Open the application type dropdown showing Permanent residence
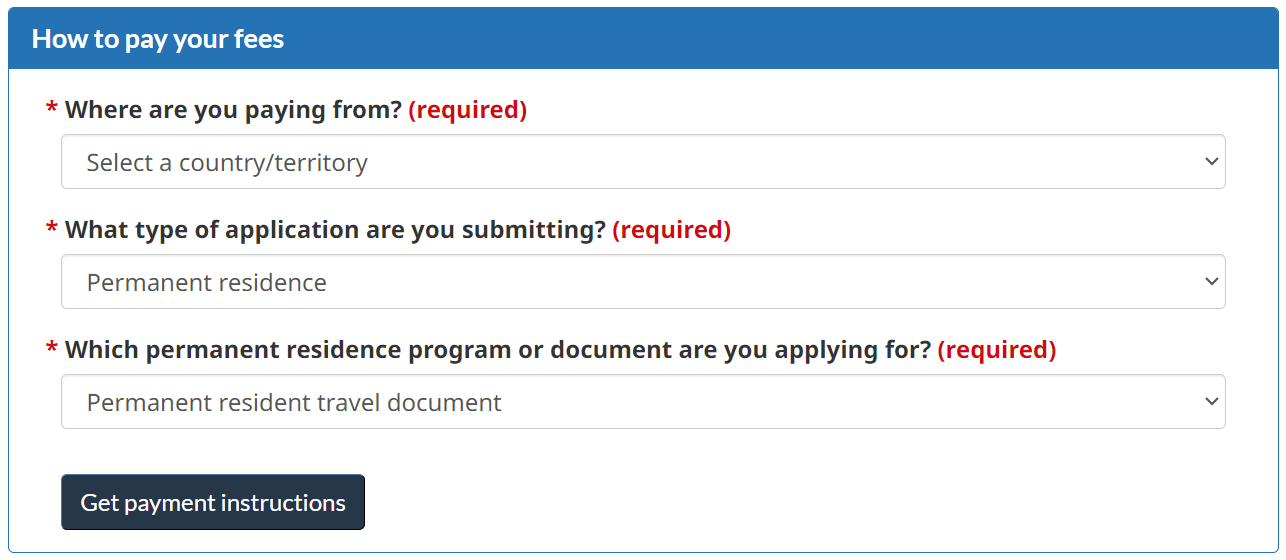This screenshot has height=560, width=1286. (642, 282)
